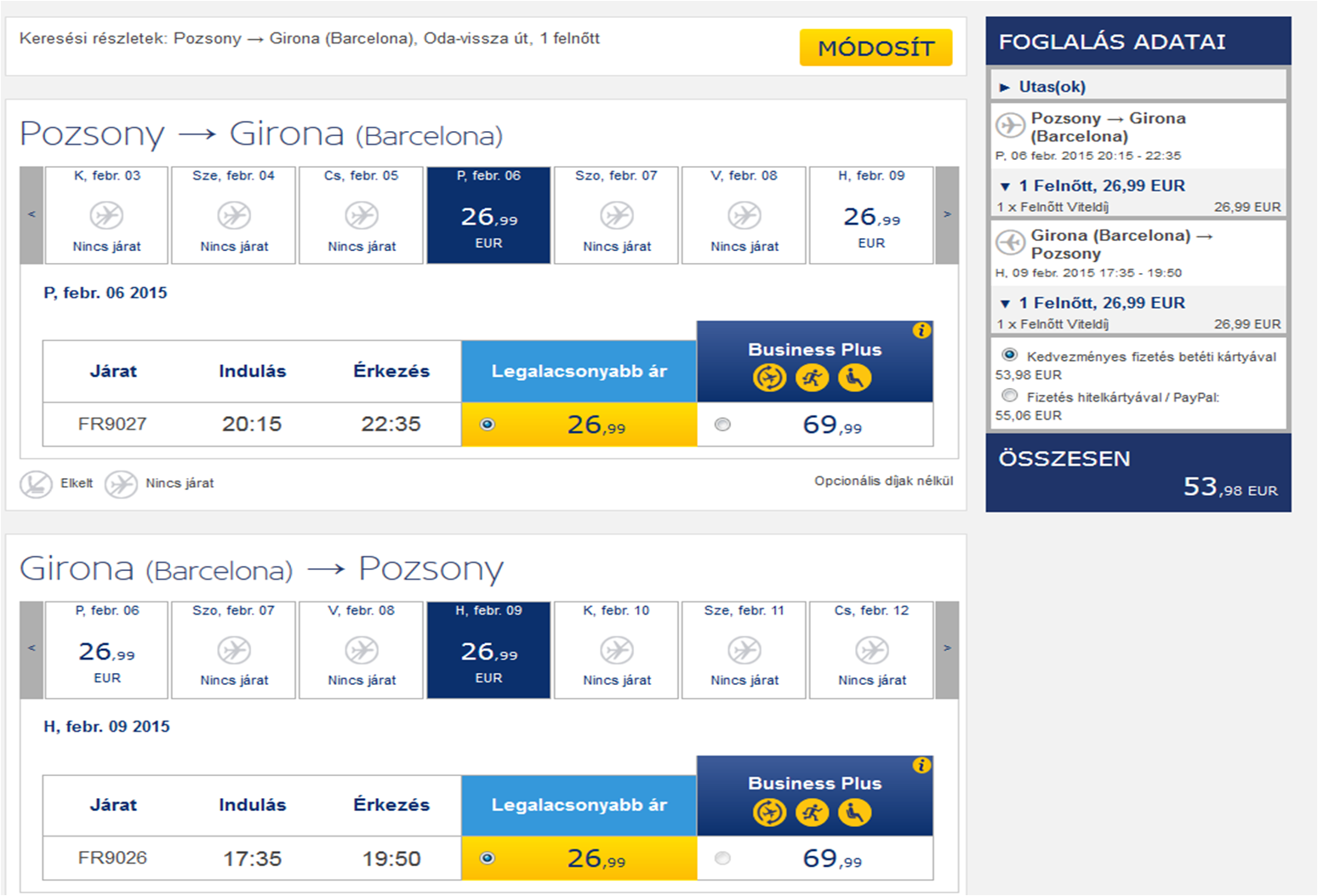
Task: Select Business Plus 69,99 fare for flight FR9027
Action: [x=722, y=425]
